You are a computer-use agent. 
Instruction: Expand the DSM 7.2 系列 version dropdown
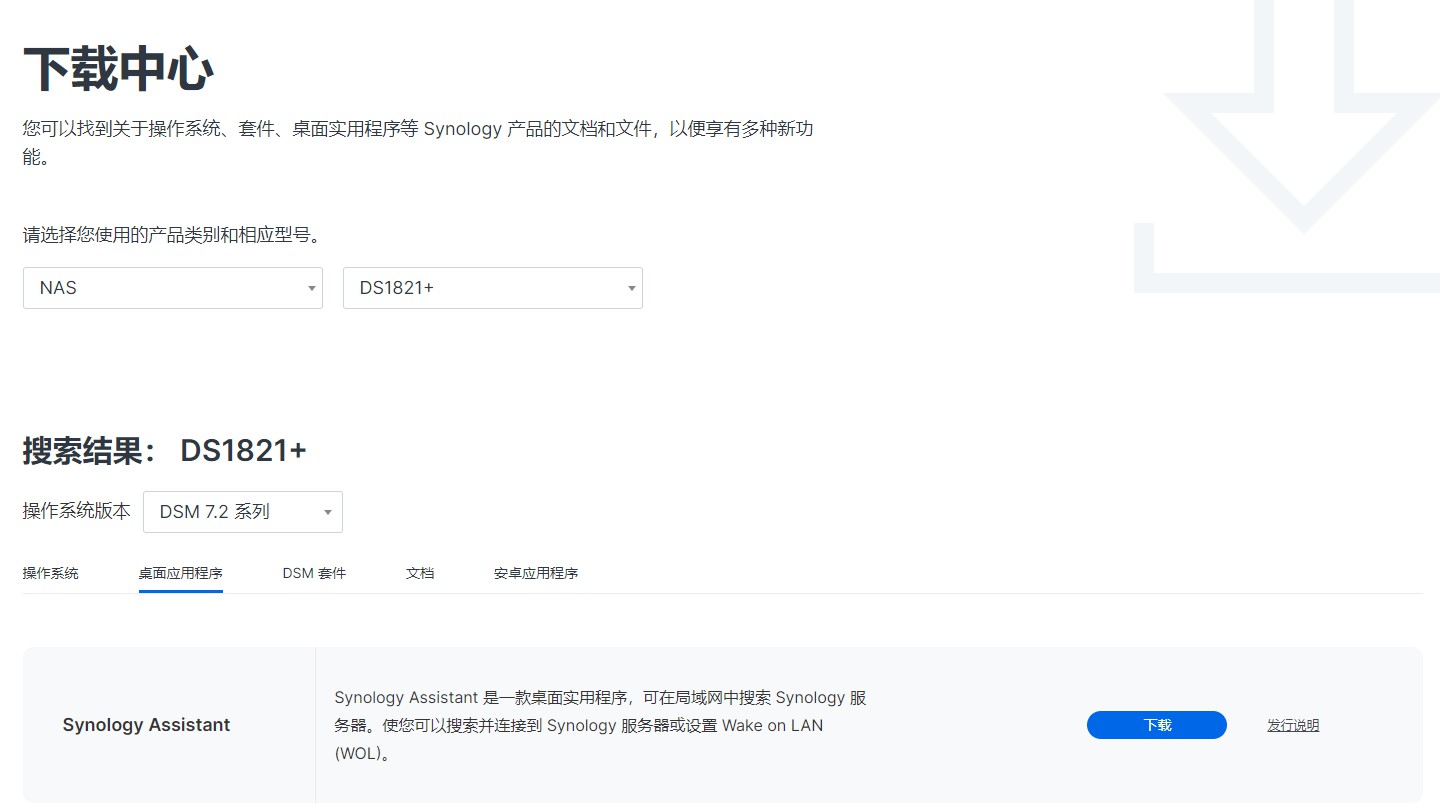pyautogui.click(x=243, y=512)
